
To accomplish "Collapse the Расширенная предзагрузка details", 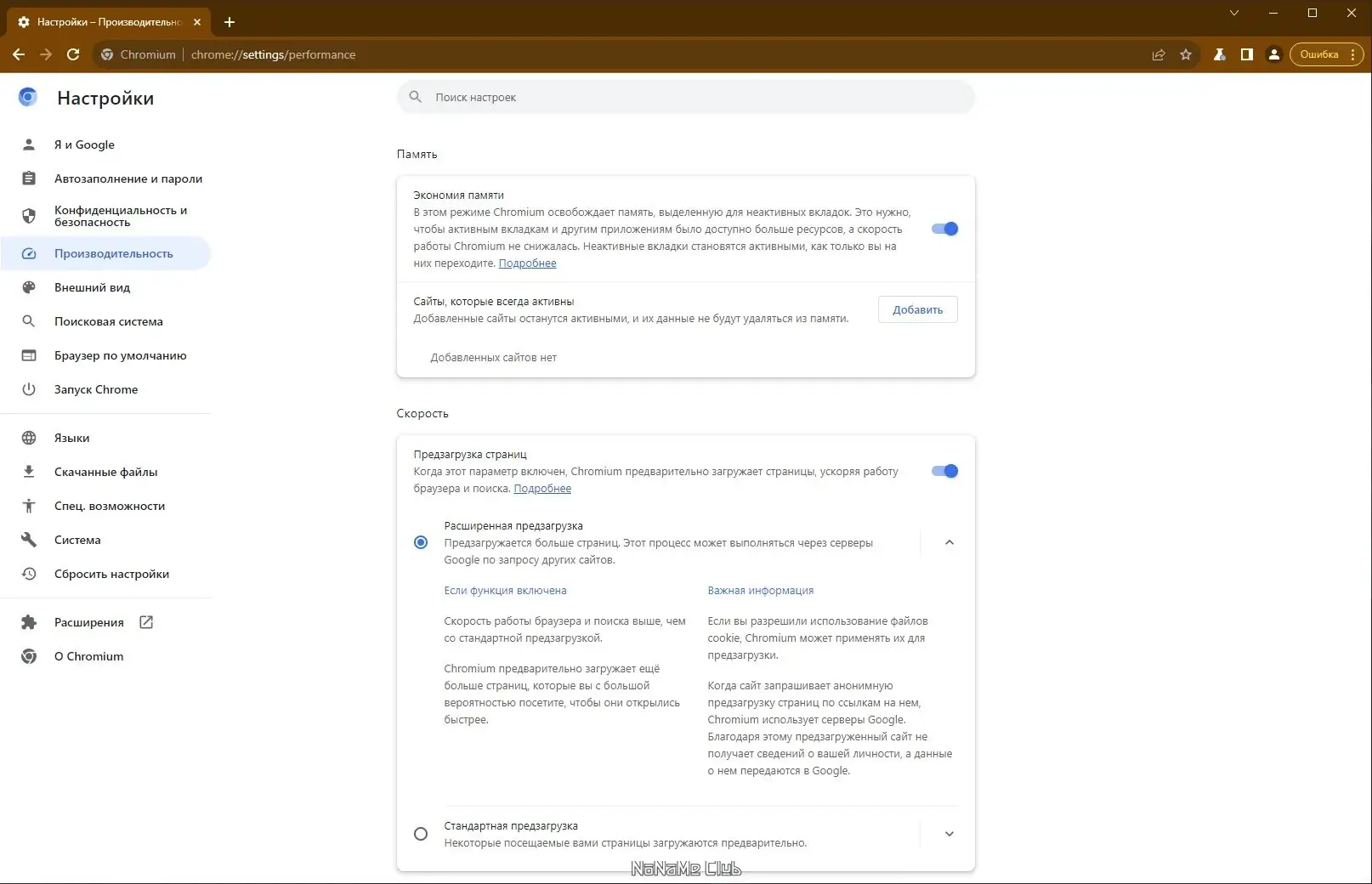I will click(950, 542).
